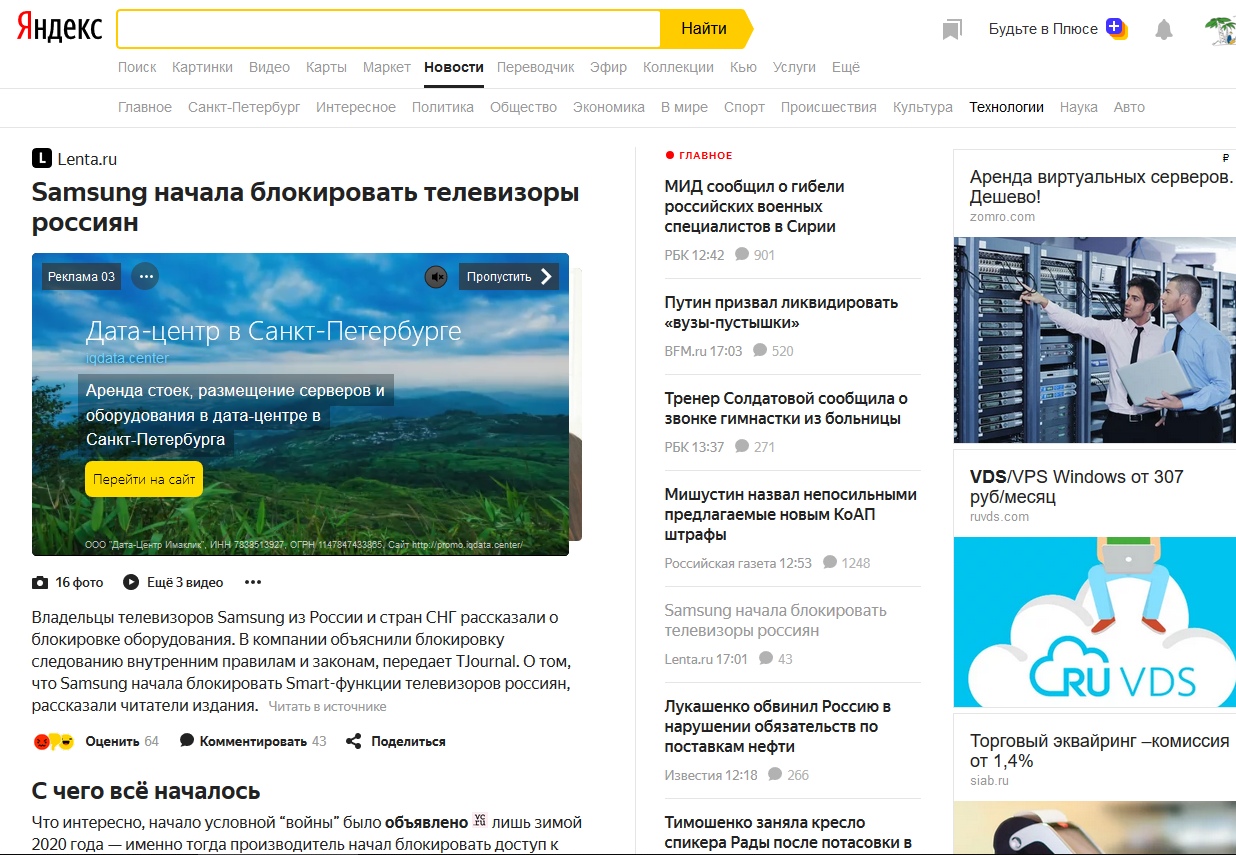
Task: Open story Мишустин назвал непосильными штрафы
Action: (x=790, y=514)
